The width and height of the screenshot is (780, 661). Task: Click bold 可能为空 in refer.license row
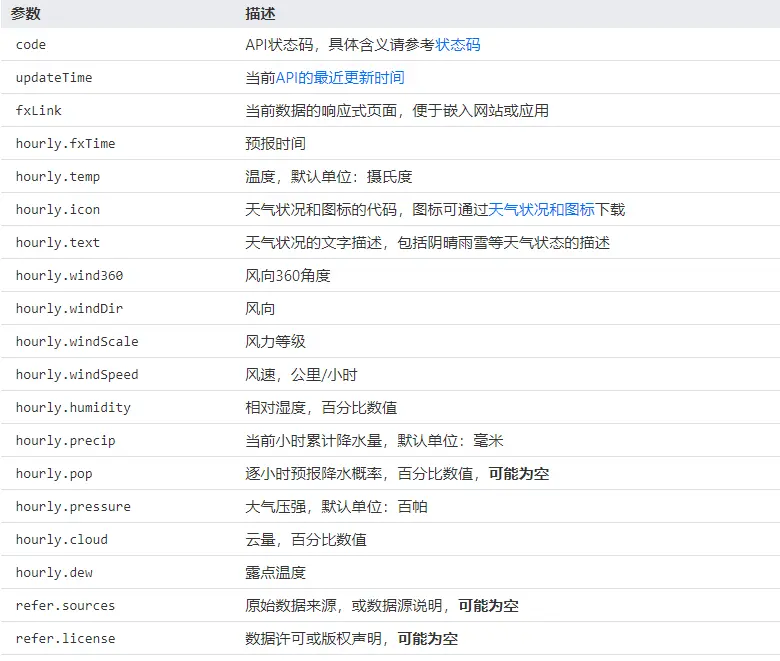(428, 639)
